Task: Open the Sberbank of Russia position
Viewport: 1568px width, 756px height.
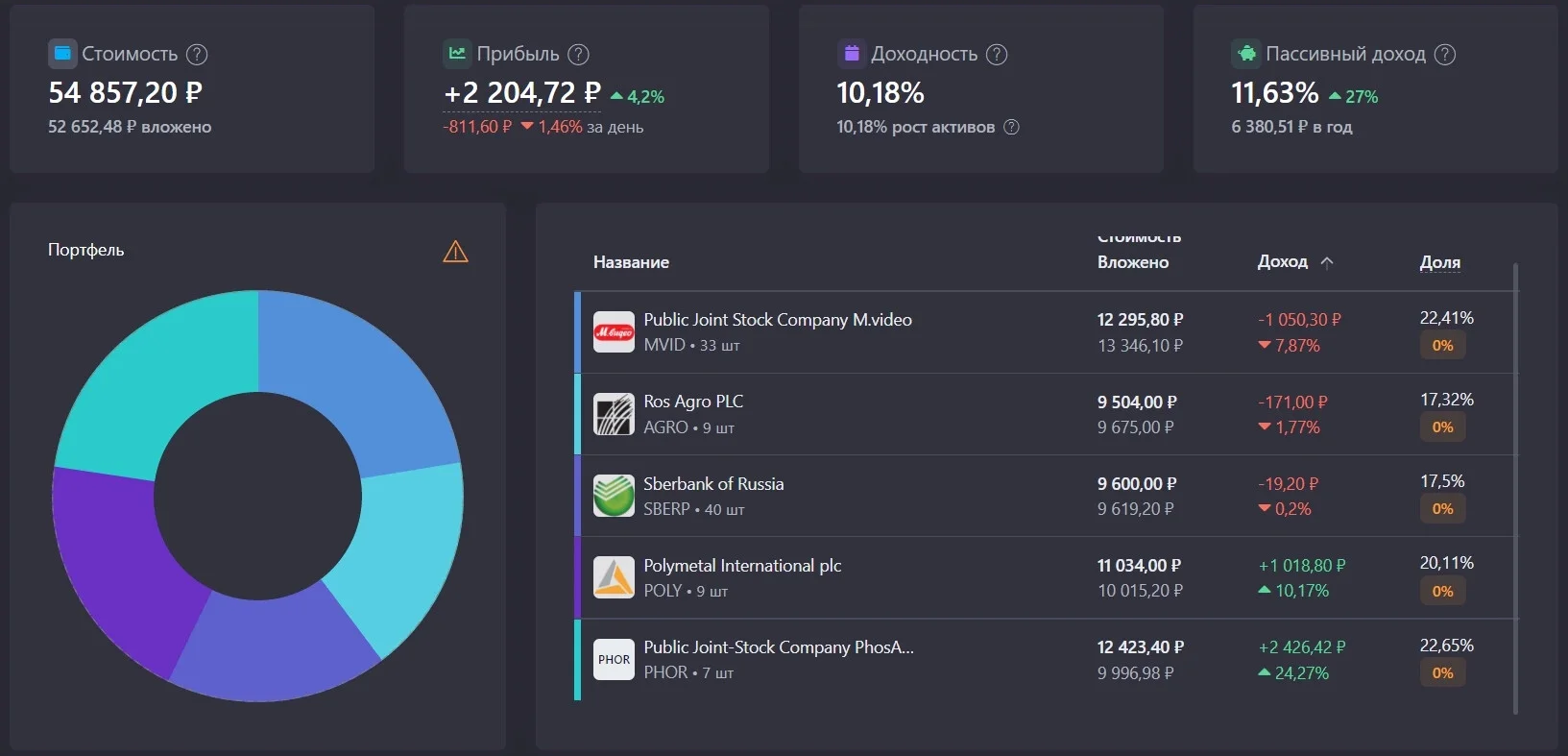Action: 713,484
